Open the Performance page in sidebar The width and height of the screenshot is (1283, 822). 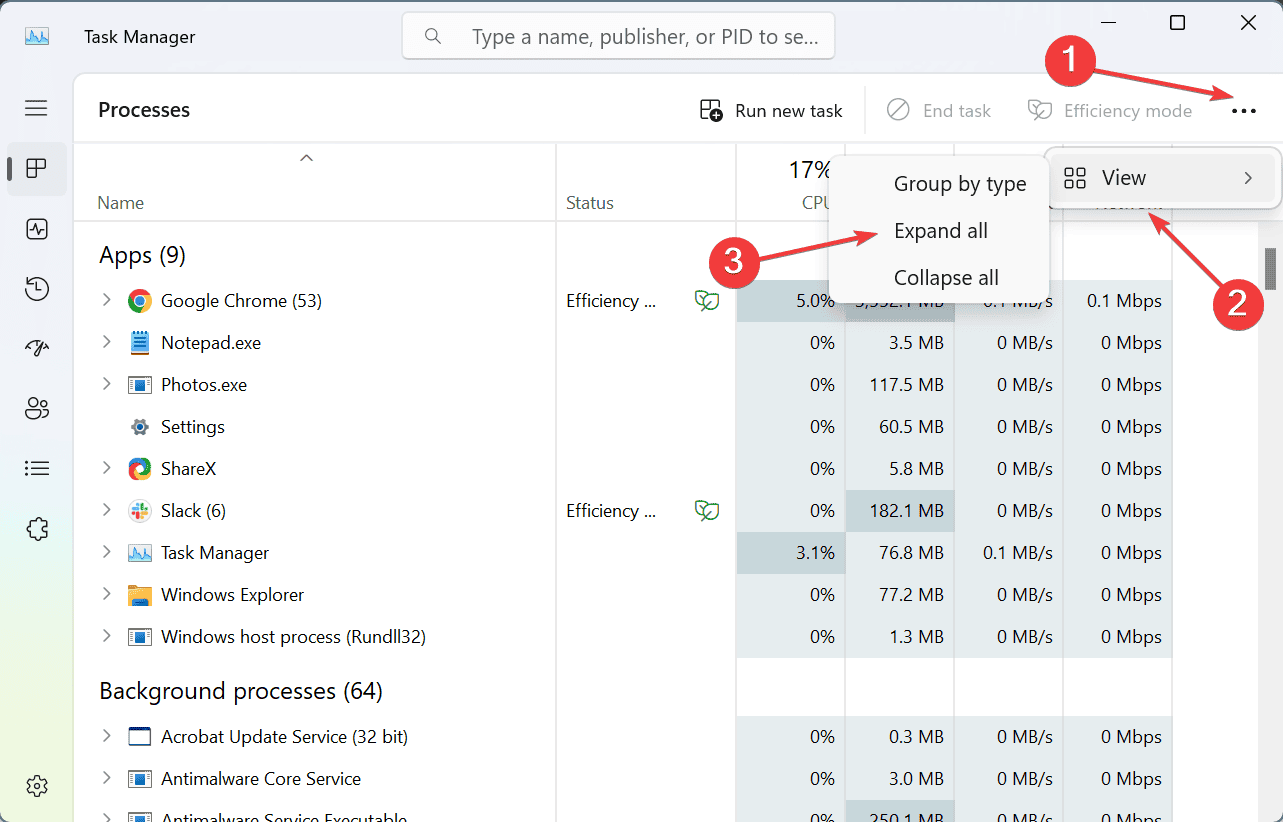(x=37, y=229)
